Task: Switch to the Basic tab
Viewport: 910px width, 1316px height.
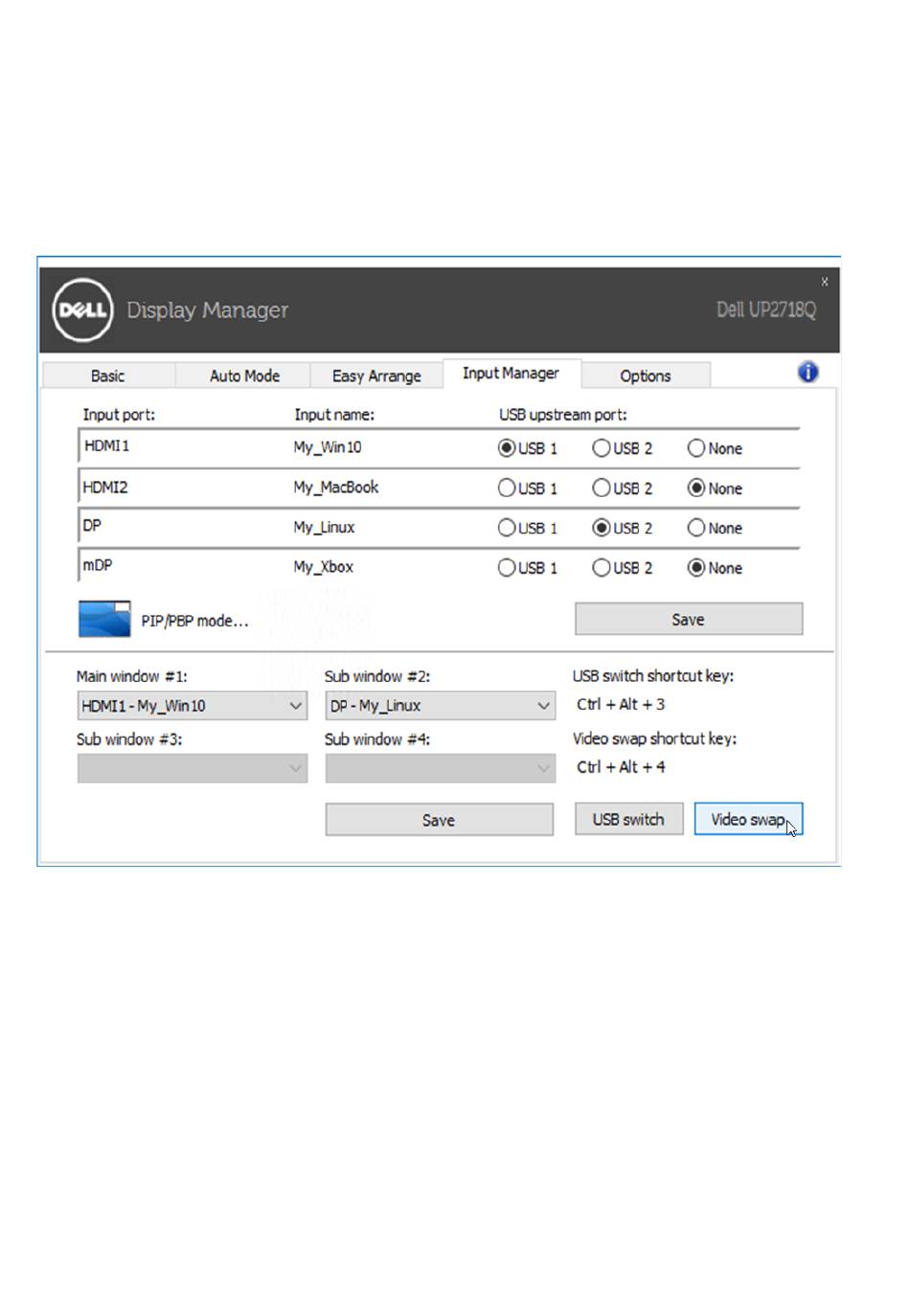Action: 107,375
